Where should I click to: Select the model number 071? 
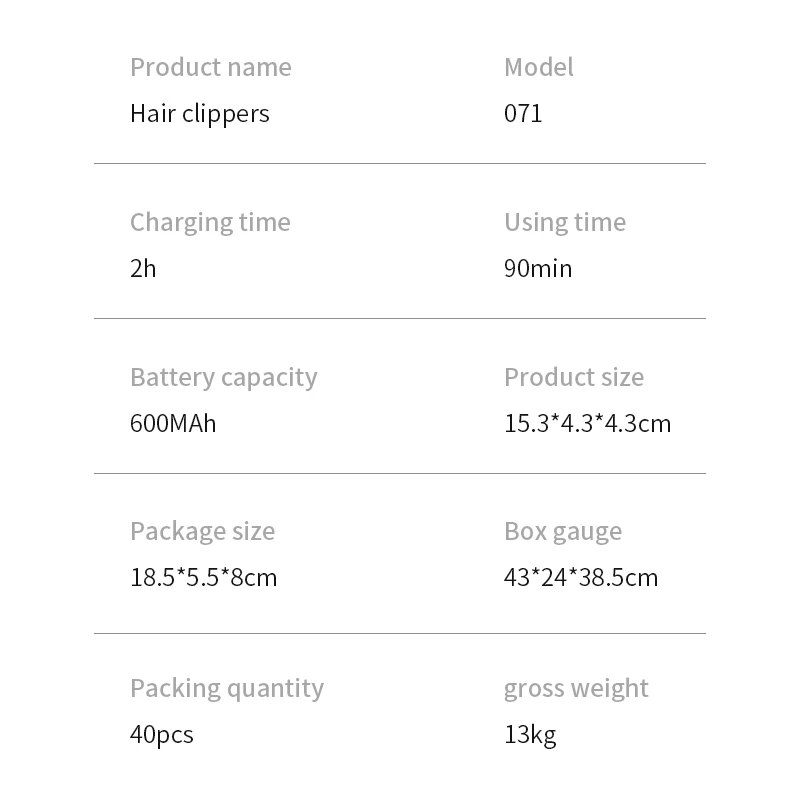523,113
